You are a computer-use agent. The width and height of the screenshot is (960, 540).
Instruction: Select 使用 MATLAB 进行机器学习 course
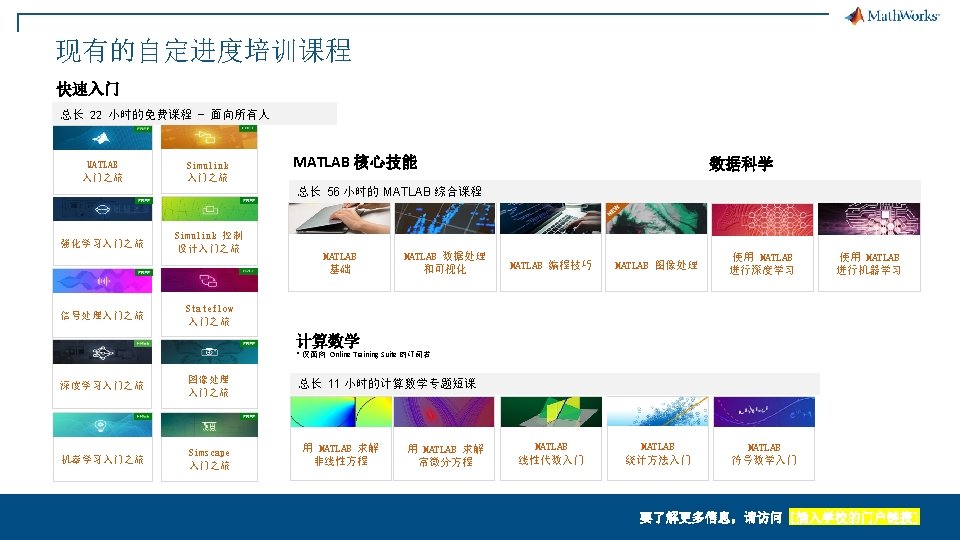pos(869,247)
